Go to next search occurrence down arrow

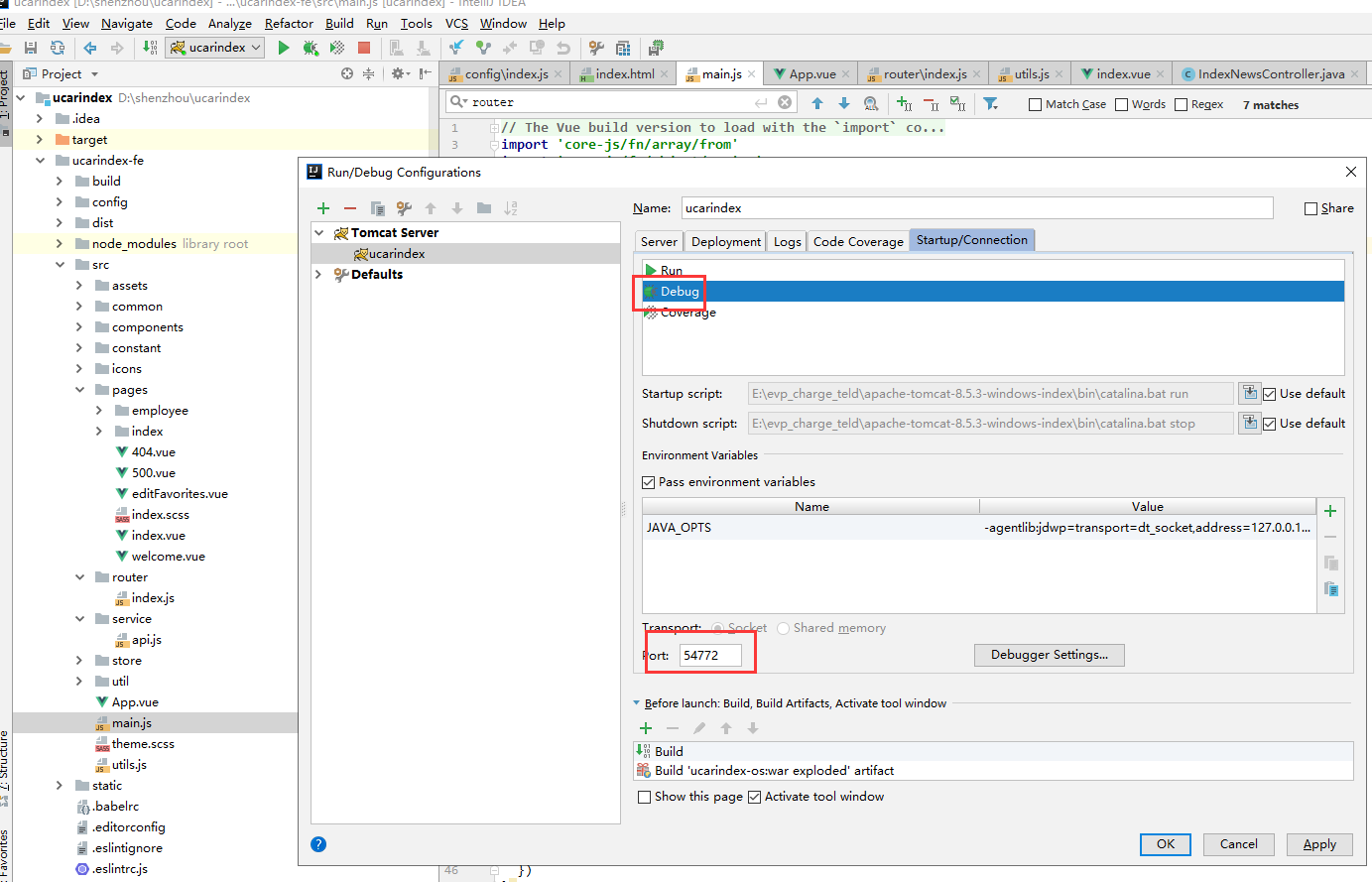coord(844,103)
